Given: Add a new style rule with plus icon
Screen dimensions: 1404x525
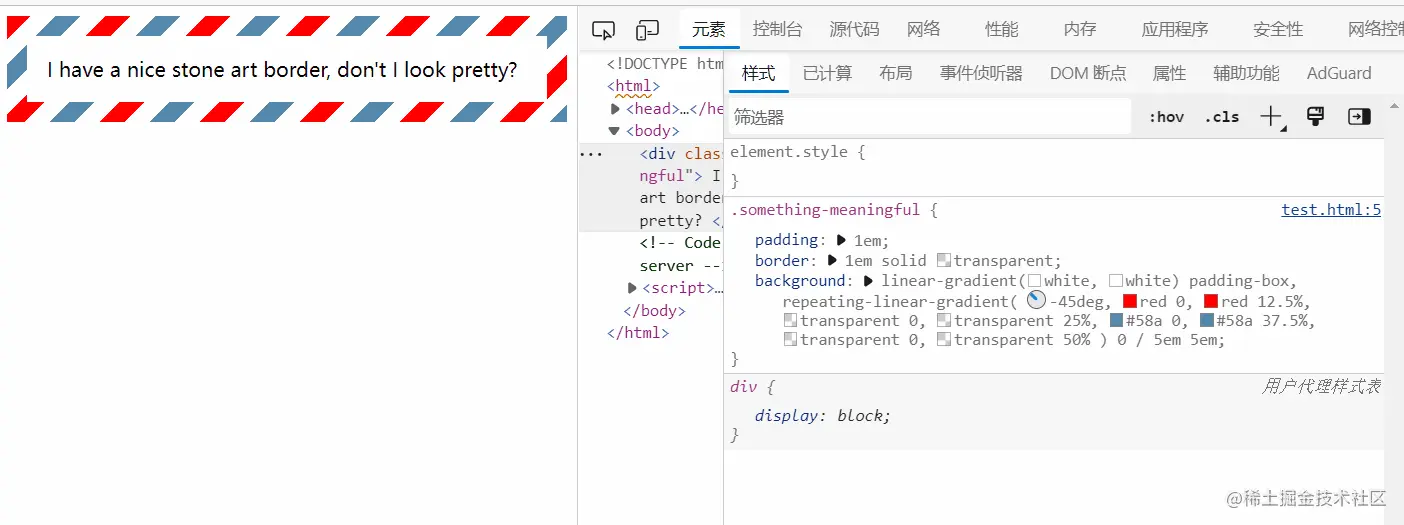Looking at the screenshot, I should 1272,117.
